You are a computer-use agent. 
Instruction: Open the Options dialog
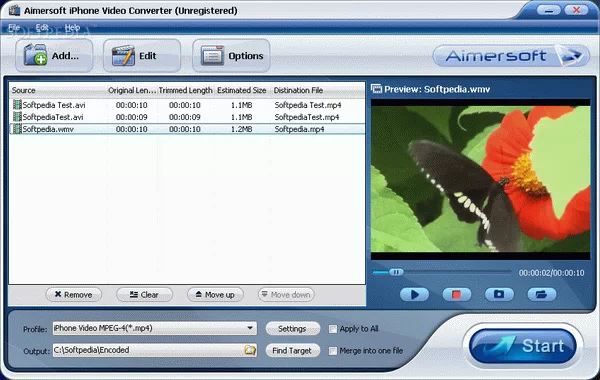point(231,56)
